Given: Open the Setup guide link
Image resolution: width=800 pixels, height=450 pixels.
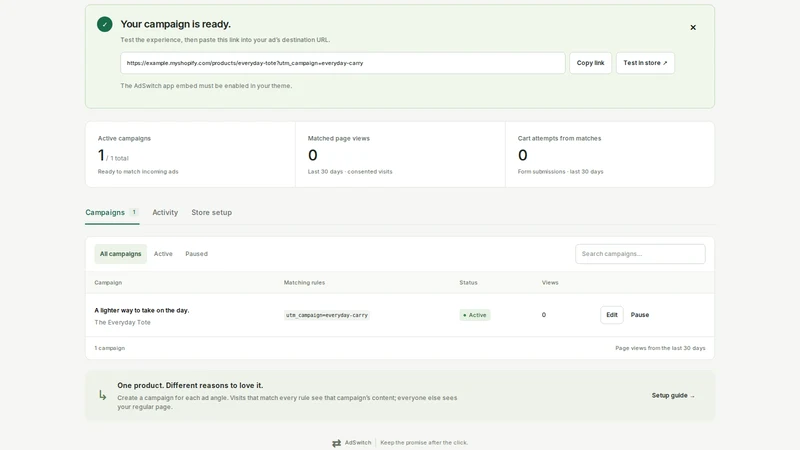Looking at the screenshot, I should (673, 395).
